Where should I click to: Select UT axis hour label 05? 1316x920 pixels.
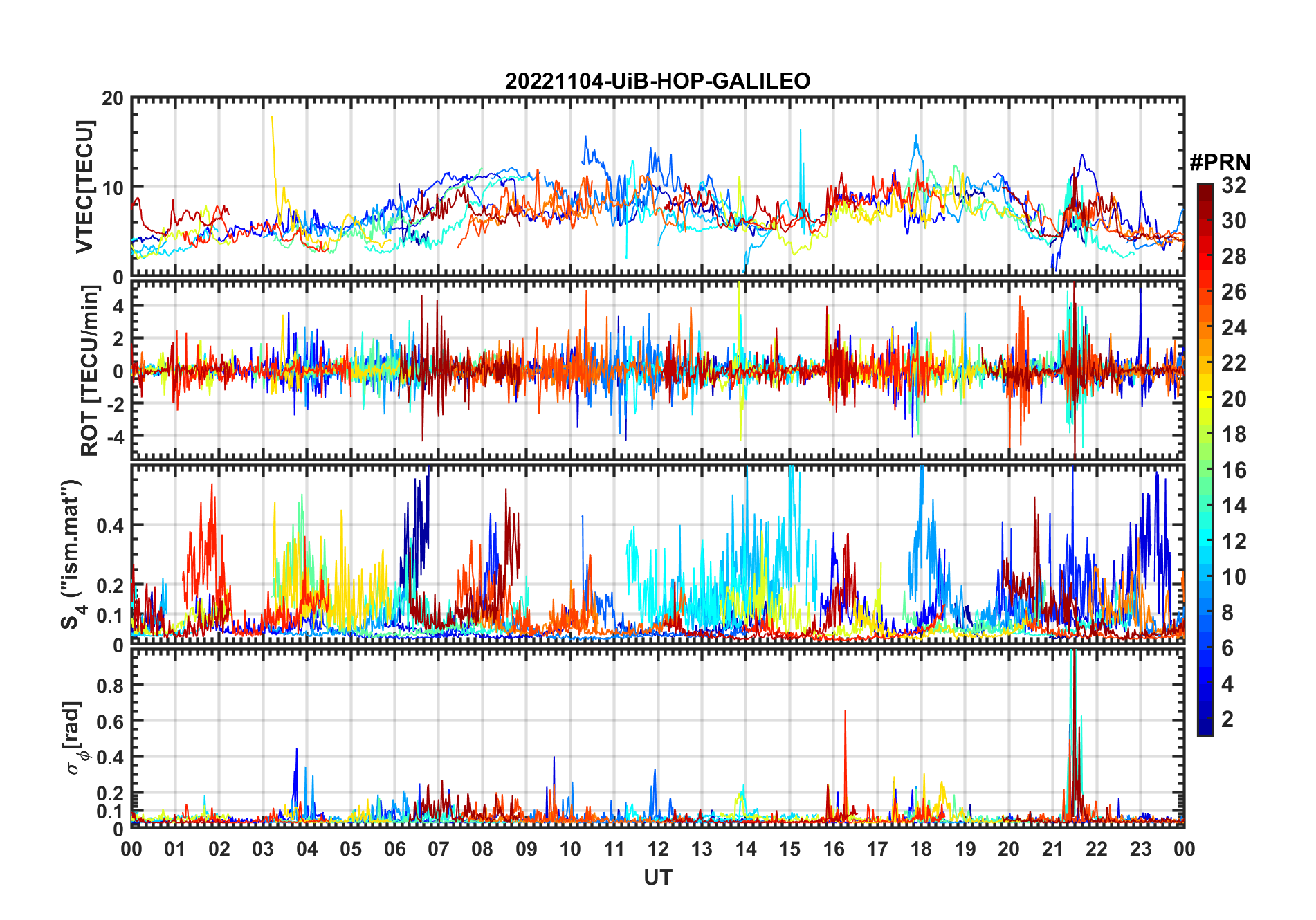click(351, 849)
